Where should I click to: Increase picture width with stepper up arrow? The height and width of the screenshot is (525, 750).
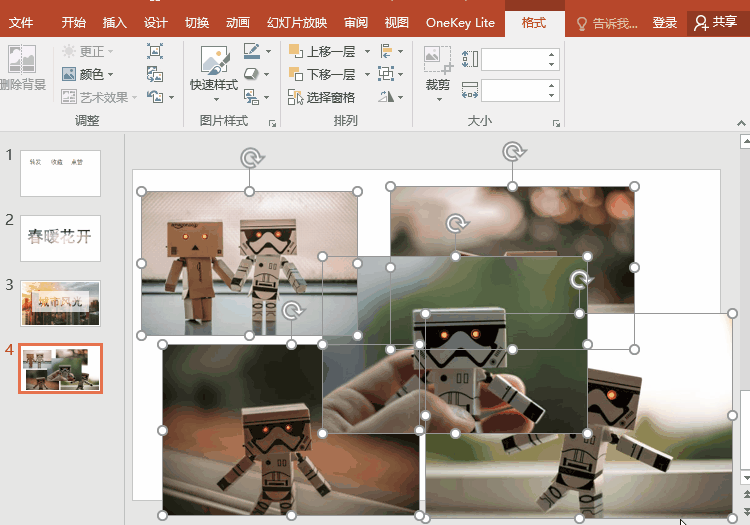tap(551, 85)
